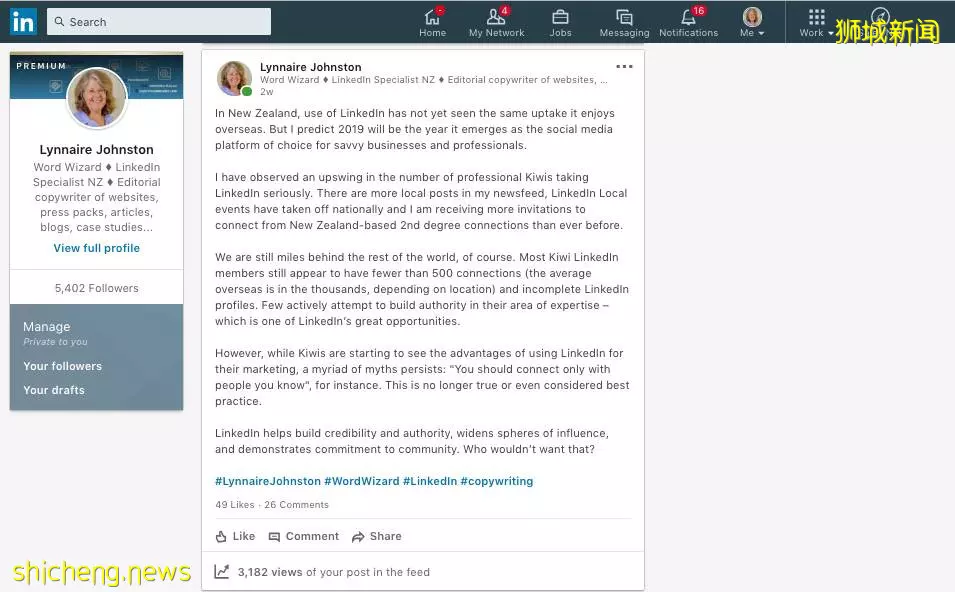Click the post author's profile photo
This screenshot has height=592, width=955.
click(x=234, y=79)
